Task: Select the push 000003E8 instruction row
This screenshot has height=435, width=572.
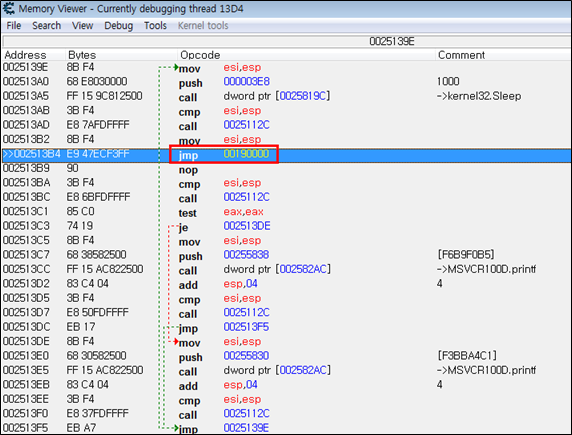Action: tap(287, 82)
